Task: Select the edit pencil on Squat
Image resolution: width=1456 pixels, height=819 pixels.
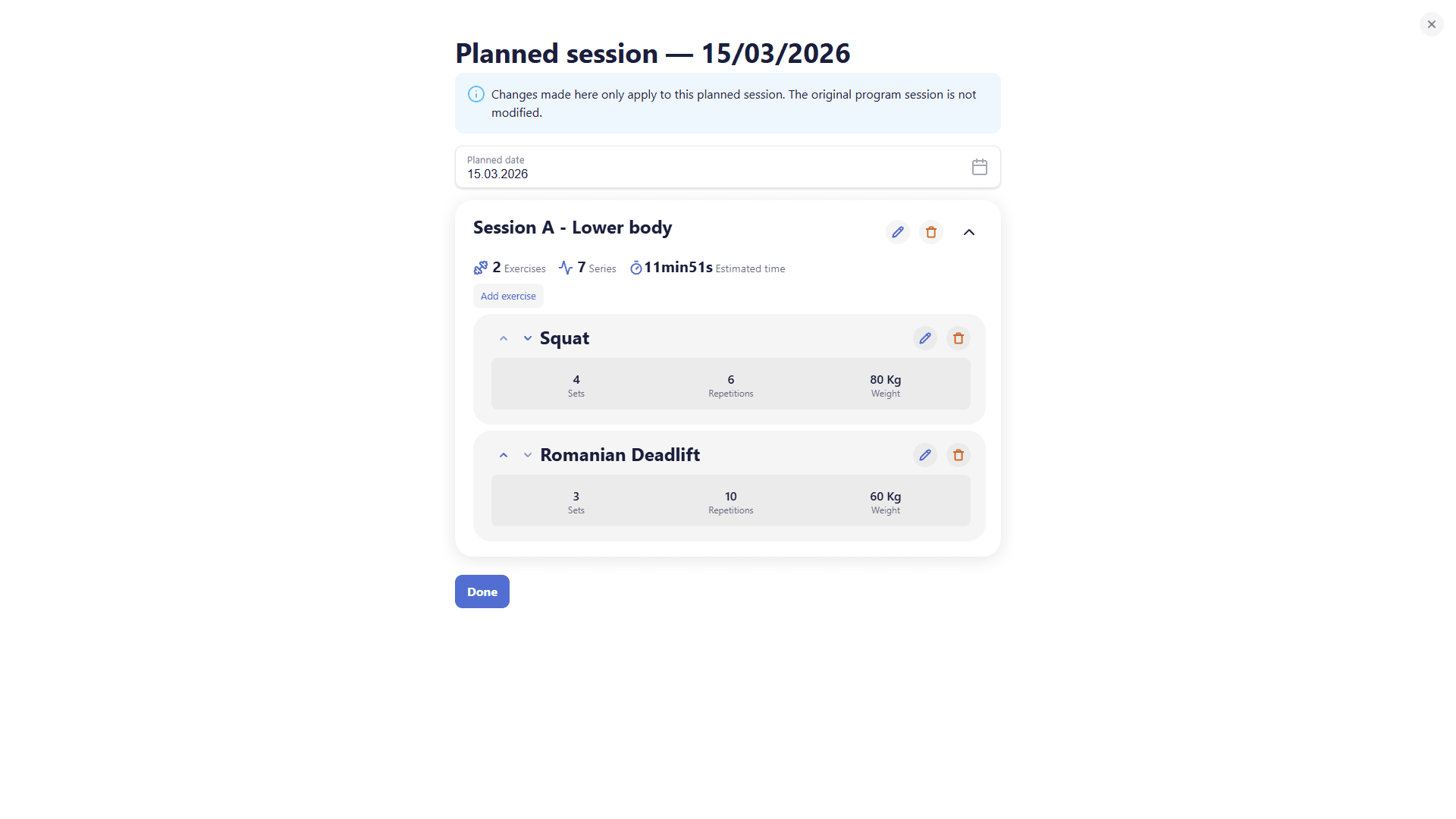Action: pyautogui.click(x=924, y=338)
